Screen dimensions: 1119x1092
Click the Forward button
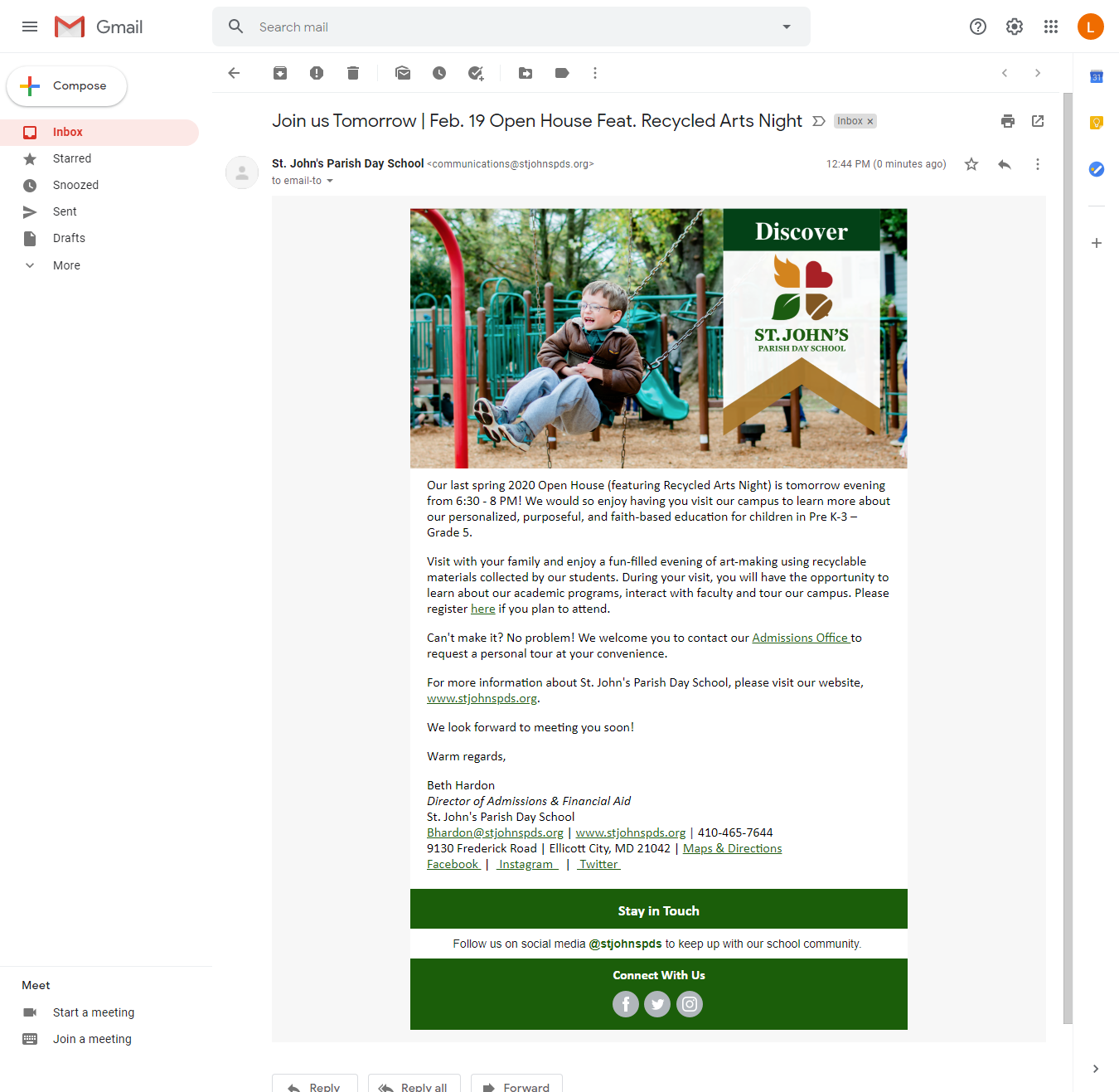(x=516, y=1084)
